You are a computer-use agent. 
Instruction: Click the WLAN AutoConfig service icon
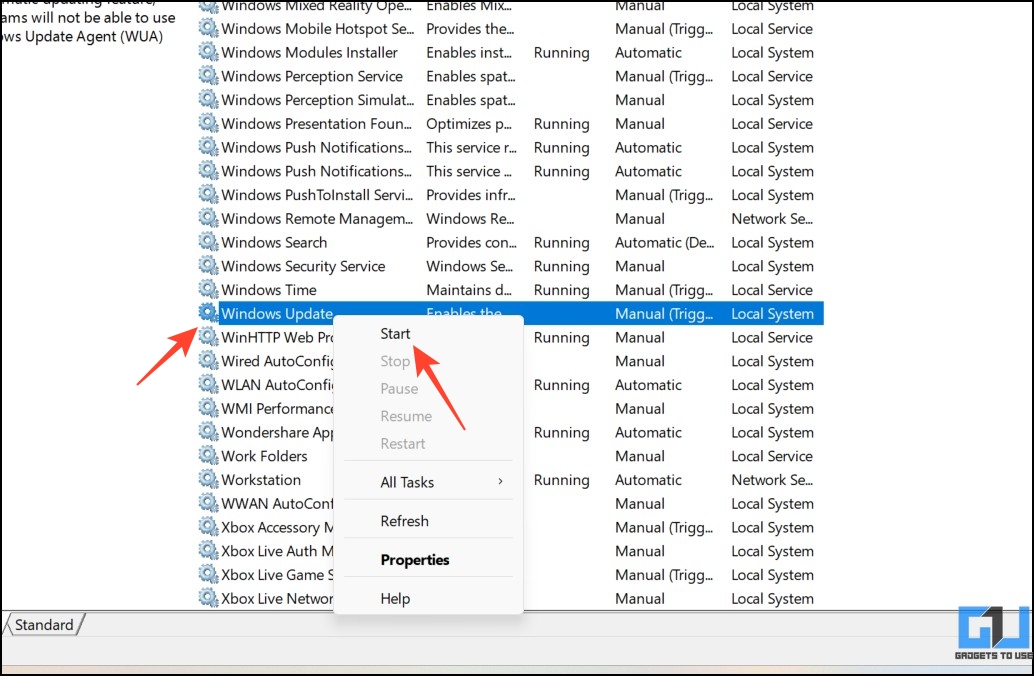(208, 384)
